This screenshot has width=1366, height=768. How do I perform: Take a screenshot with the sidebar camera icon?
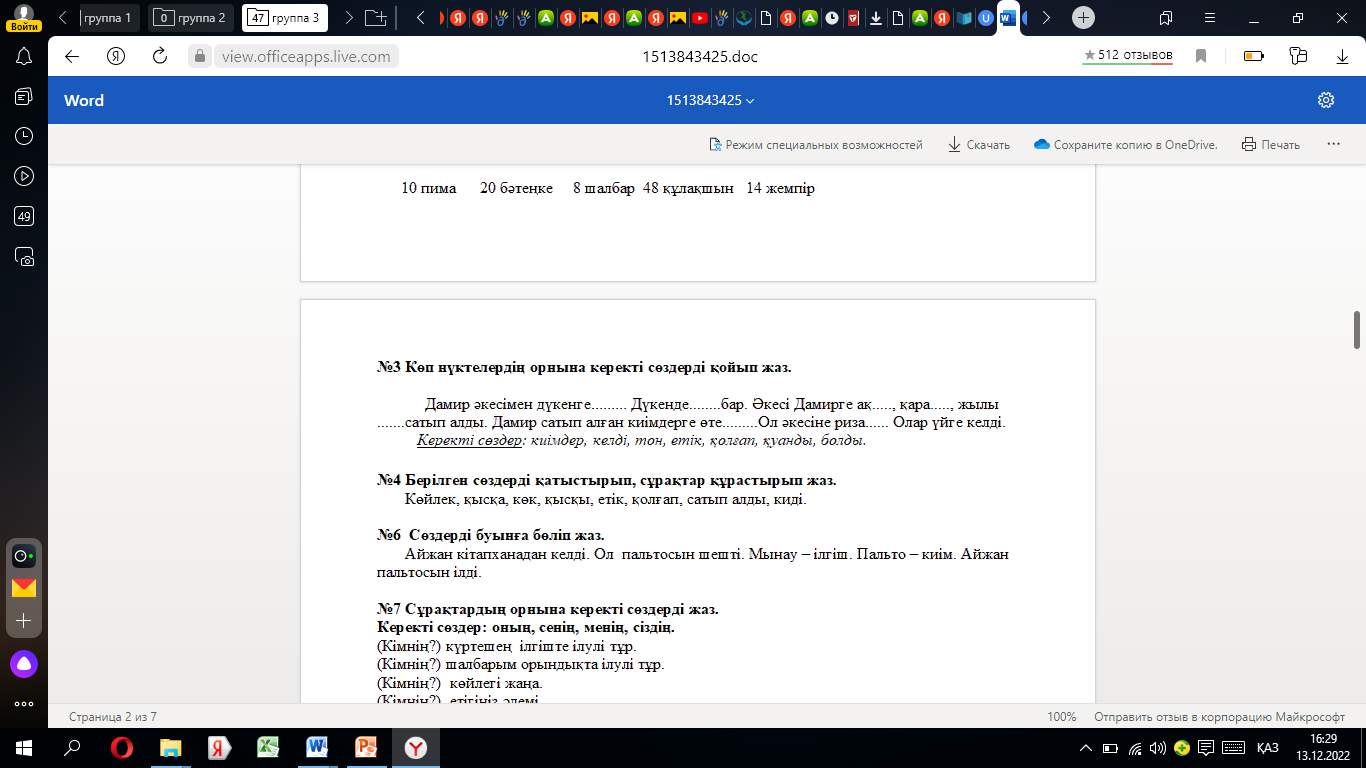click(x=24, y=256)
